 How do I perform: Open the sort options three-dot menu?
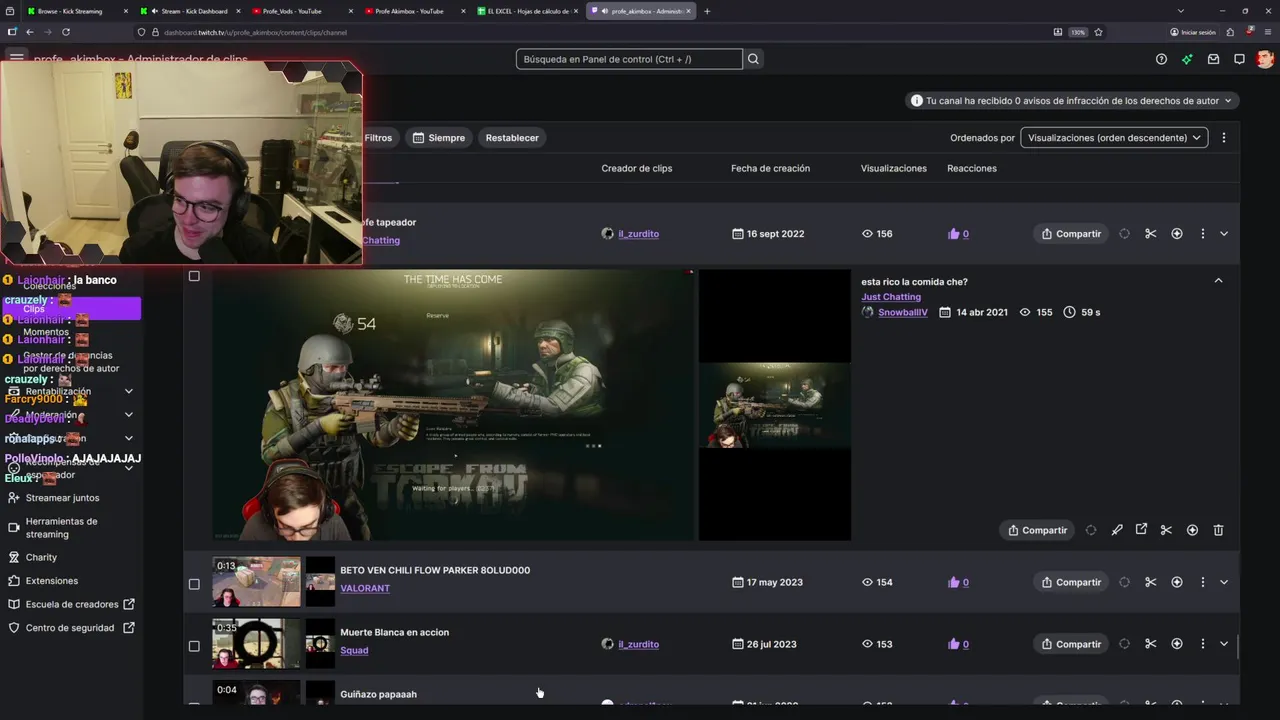(1223, 138)
